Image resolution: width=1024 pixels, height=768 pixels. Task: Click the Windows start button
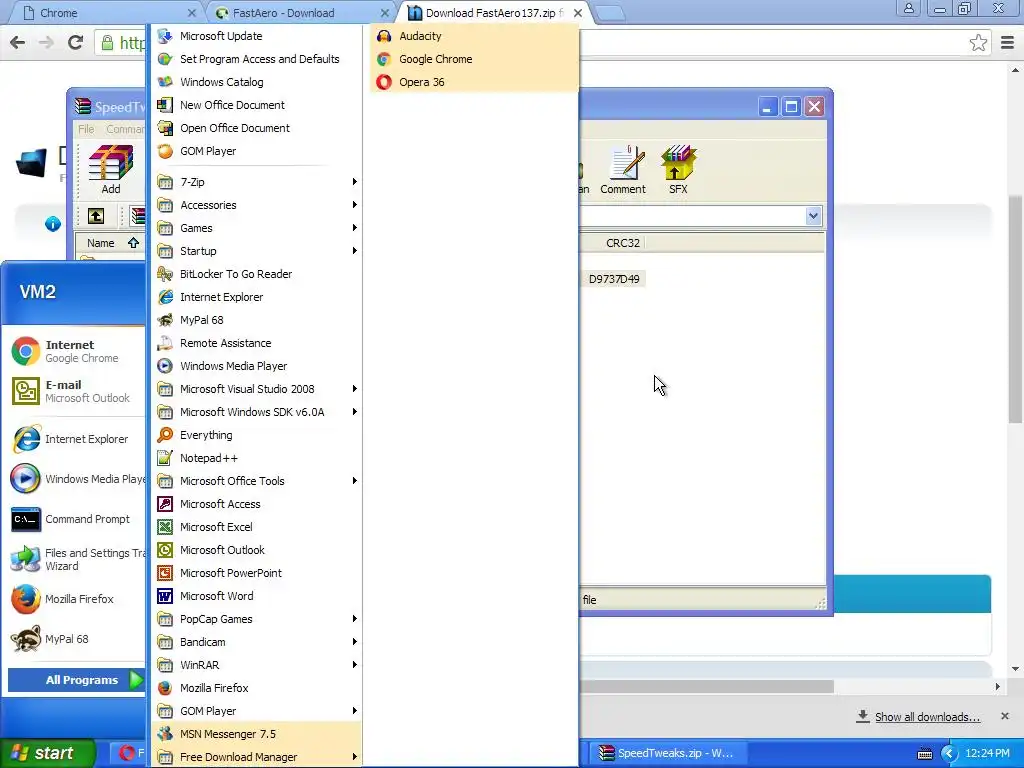pos(47,753)
